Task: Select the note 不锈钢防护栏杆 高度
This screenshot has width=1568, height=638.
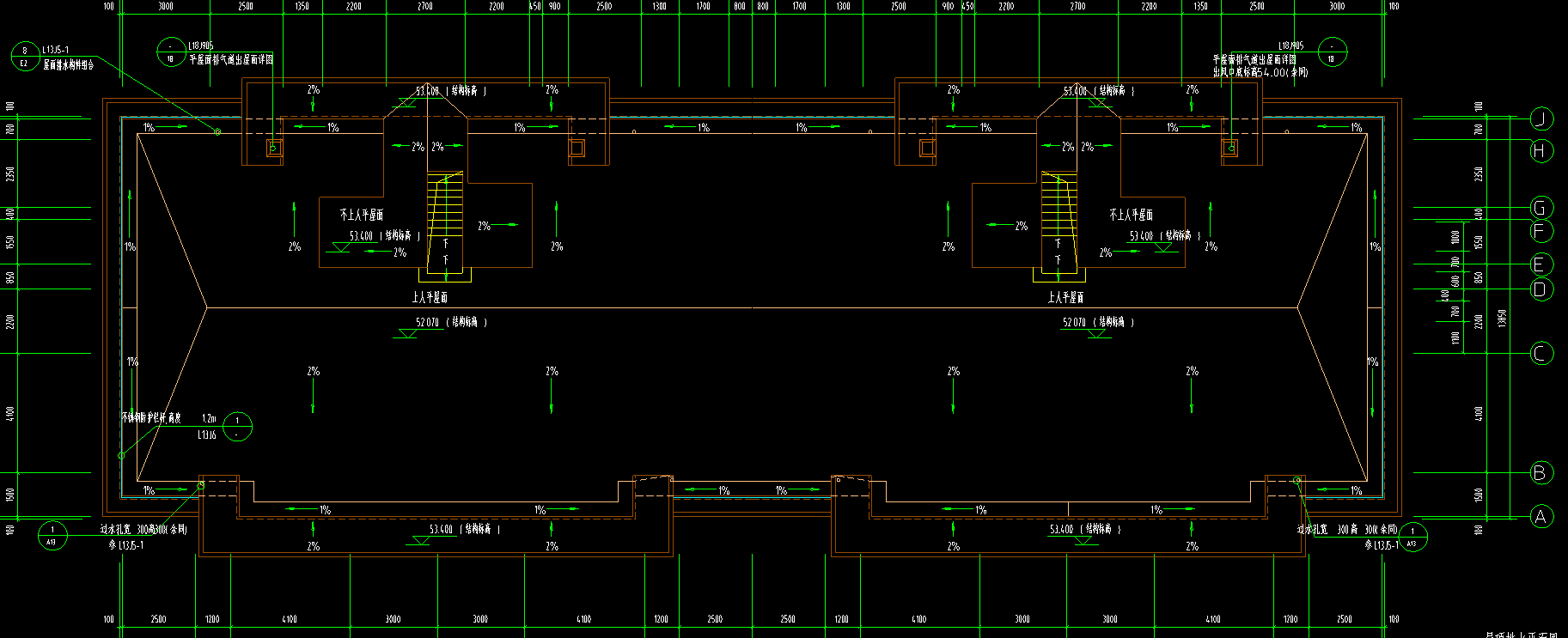Action: [151, 417]
